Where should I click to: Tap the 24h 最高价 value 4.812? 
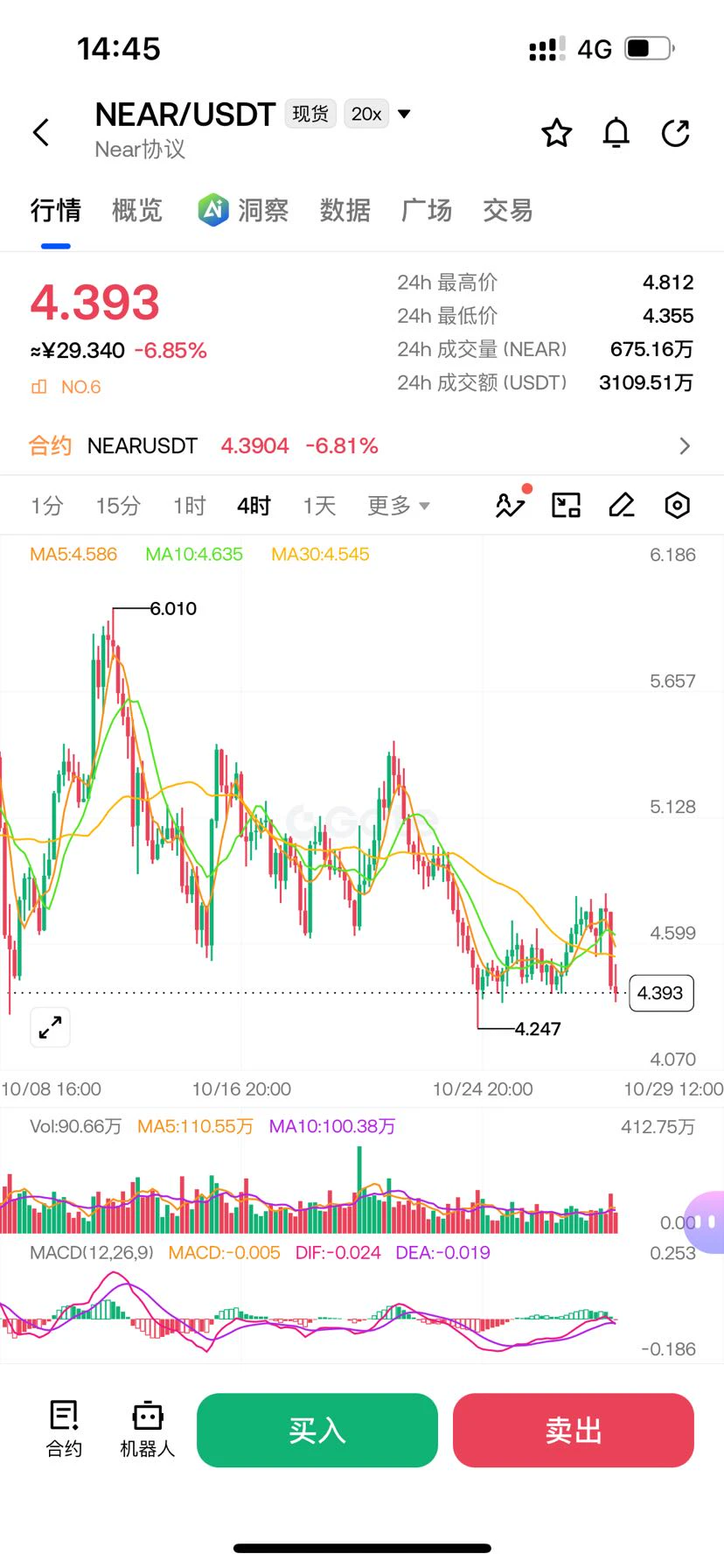coord(668,282)
